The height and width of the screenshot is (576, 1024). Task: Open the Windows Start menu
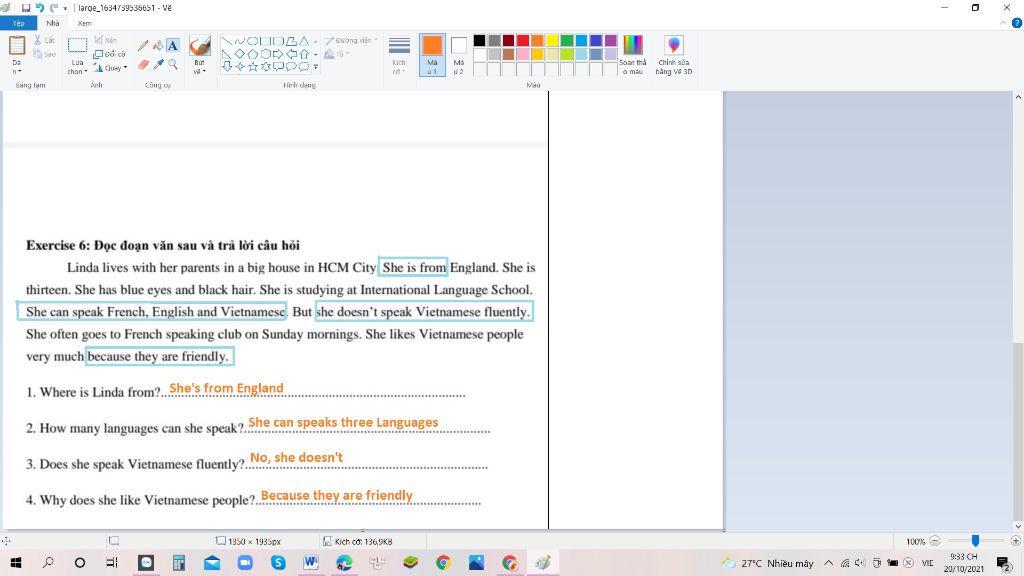pos(16,562)
